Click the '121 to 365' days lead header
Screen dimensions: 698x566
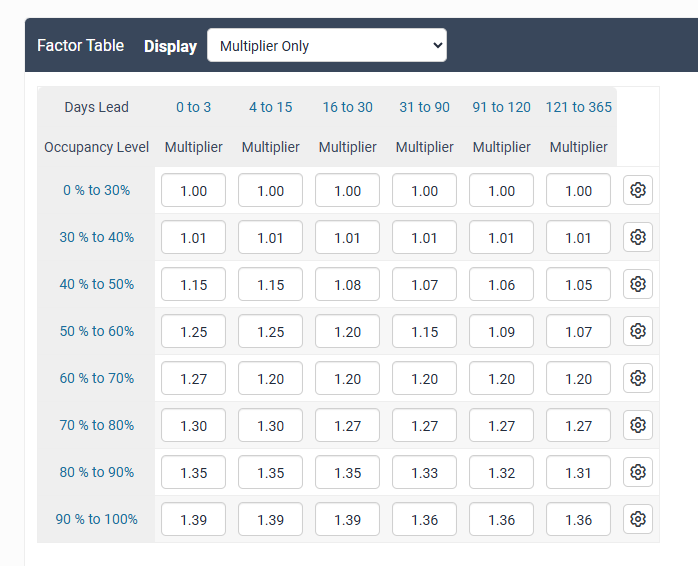point(579,107)
